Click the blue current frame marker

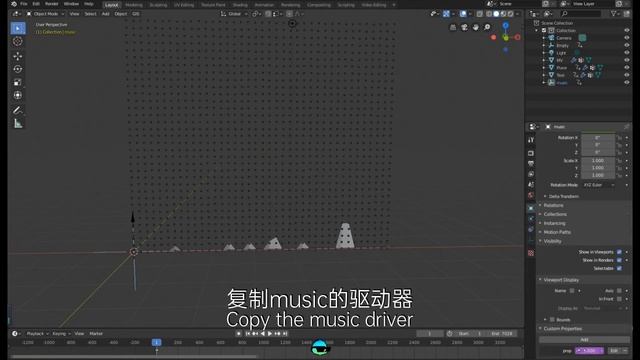click(156, 342)
